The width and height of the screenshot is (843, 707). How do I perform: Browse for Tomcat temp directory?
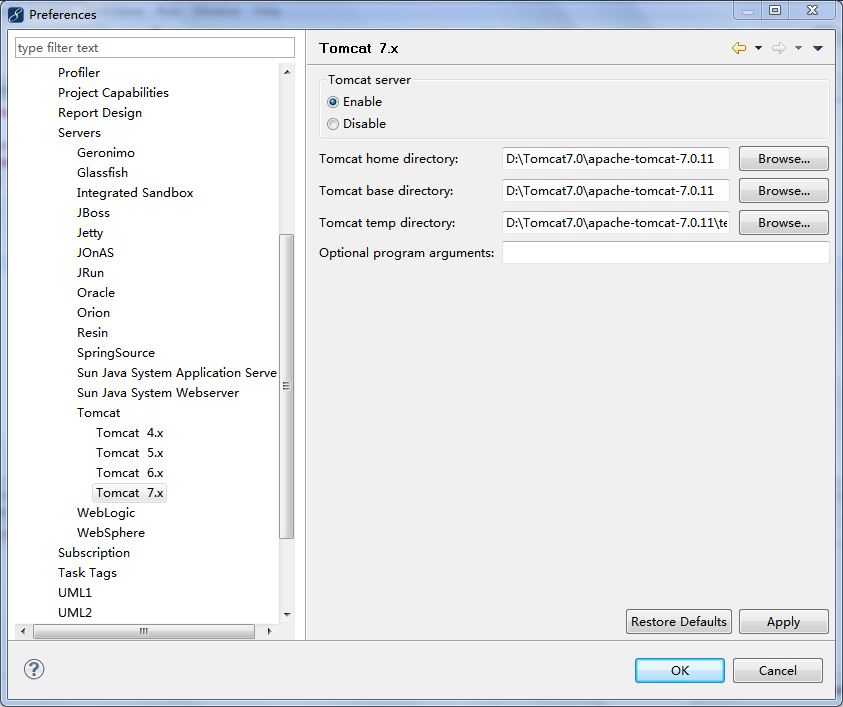(x=783, y=223)
